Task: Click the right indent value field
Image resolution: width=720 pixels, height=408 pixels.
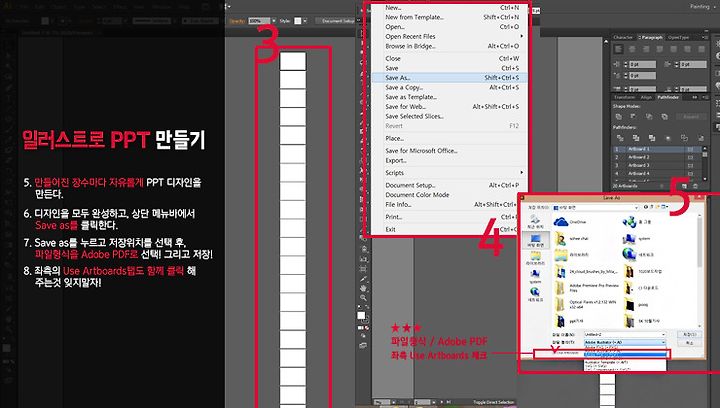Action: pyautogui.click(x=693, y=64)
